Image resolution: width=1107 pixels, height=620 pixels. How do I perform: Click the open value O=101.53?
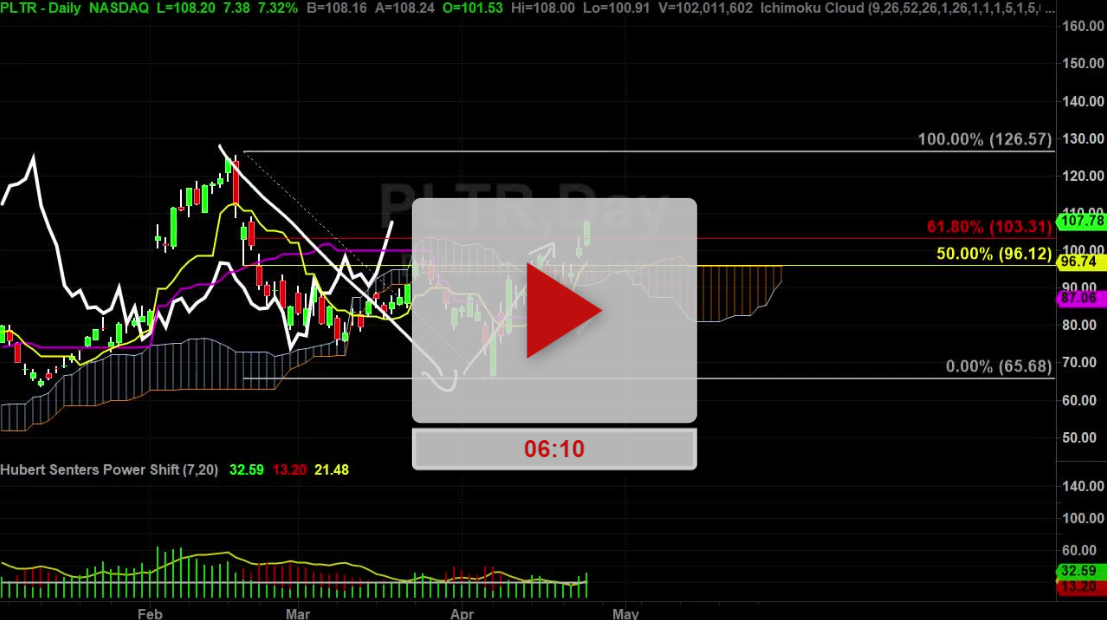(x=472, y=8)
